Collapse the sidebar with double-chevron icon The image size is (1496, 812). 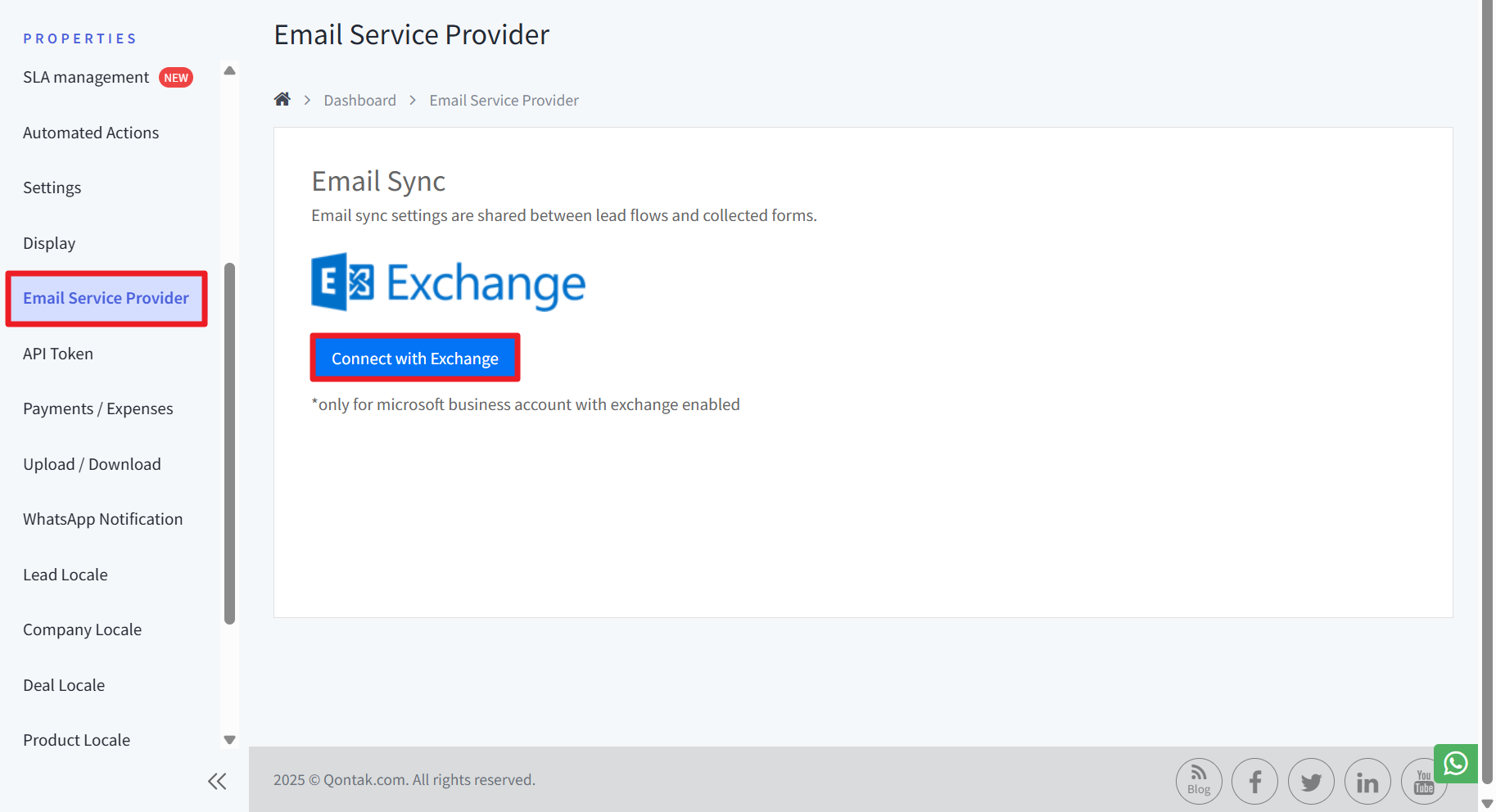coord(217,781)
